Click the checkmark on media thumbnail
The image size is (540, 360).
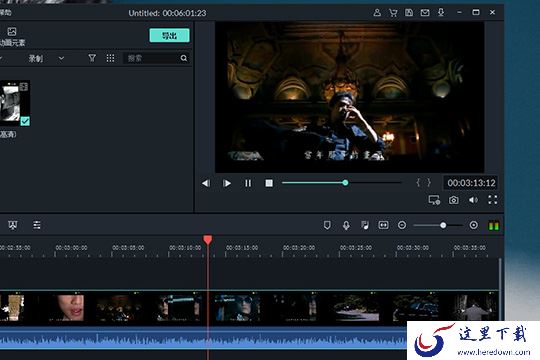25,121
